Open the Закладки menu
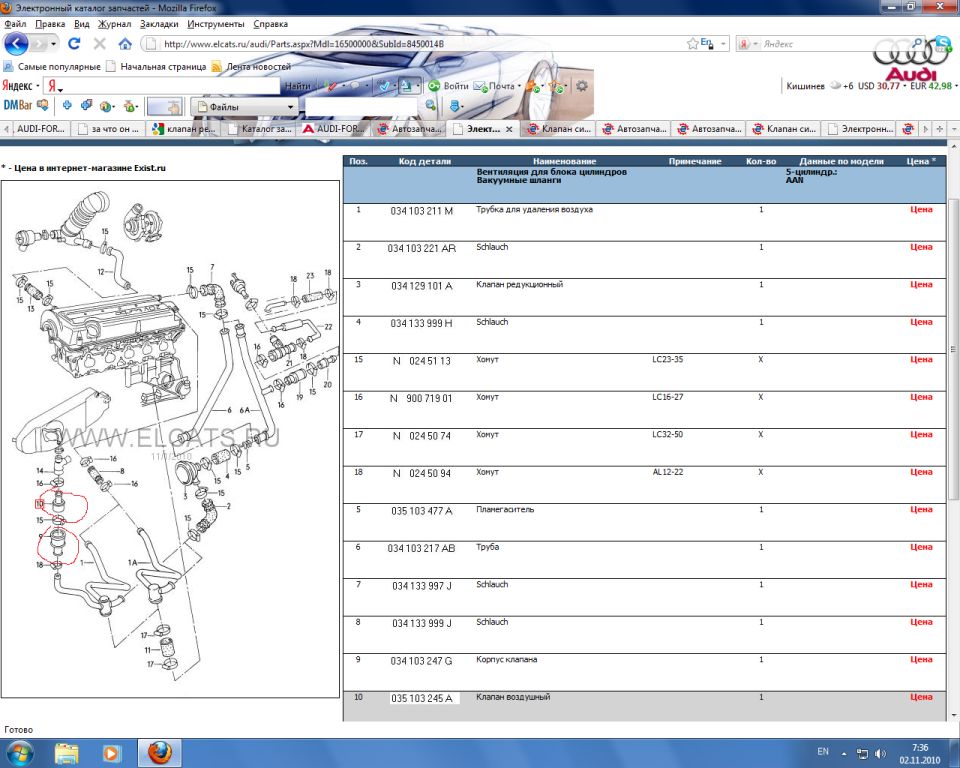 (x=159, y=24)
